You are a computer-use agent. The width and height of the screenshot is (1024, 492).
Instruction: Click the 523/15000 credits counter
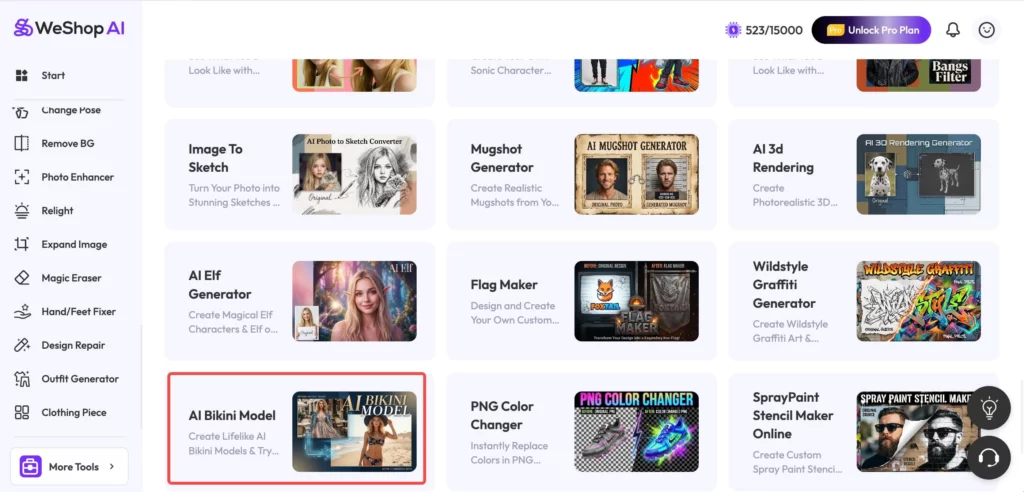pyautogui.click(x=774, y=30)
